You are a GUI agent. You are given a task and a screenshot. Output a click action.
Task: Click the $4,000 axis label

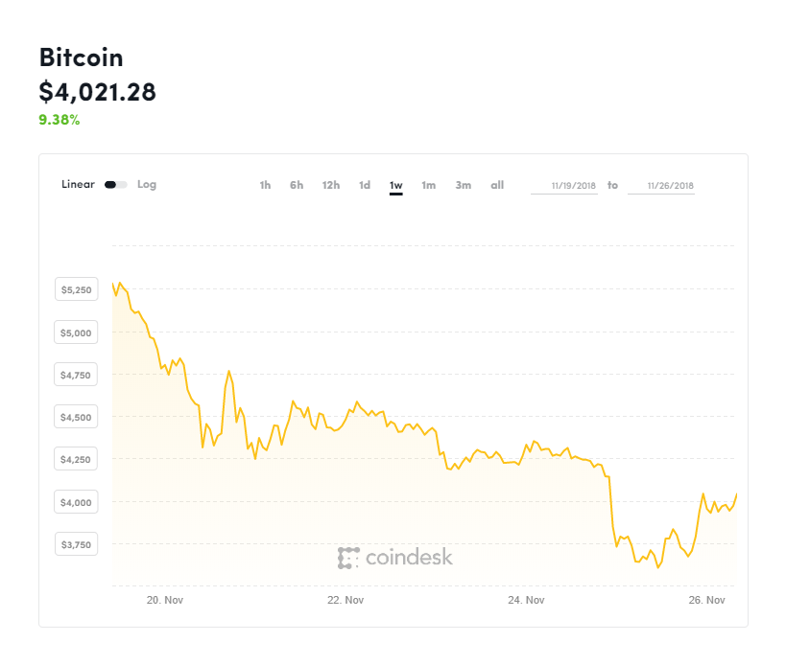(x=76, y=502)
